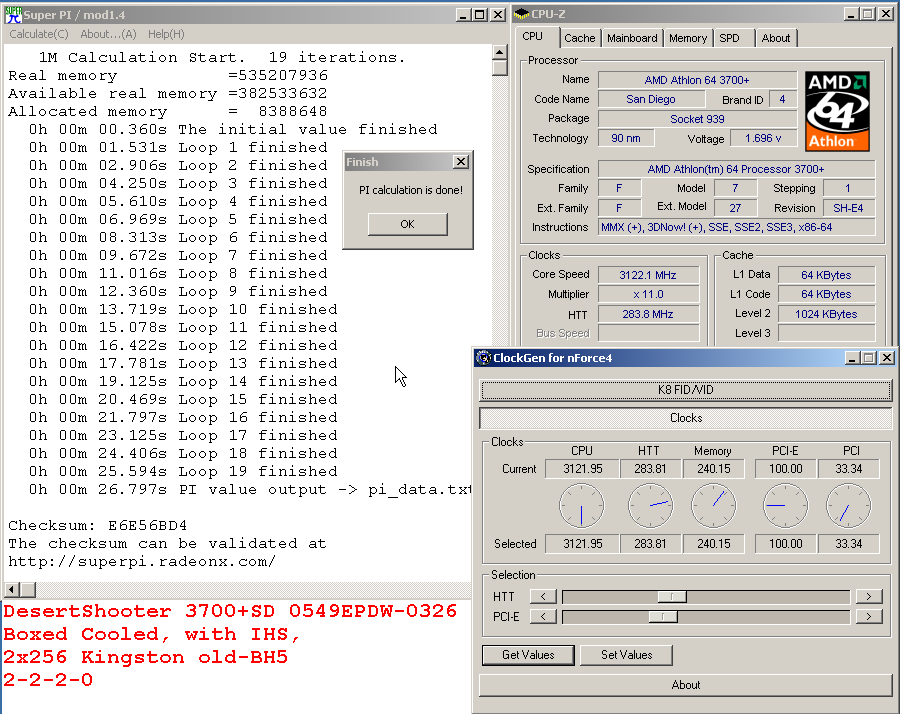Viewport: 900px width, 714px height.
Task: Click the Selected HTT clock field 283.81
Action: tap(650, 544)
